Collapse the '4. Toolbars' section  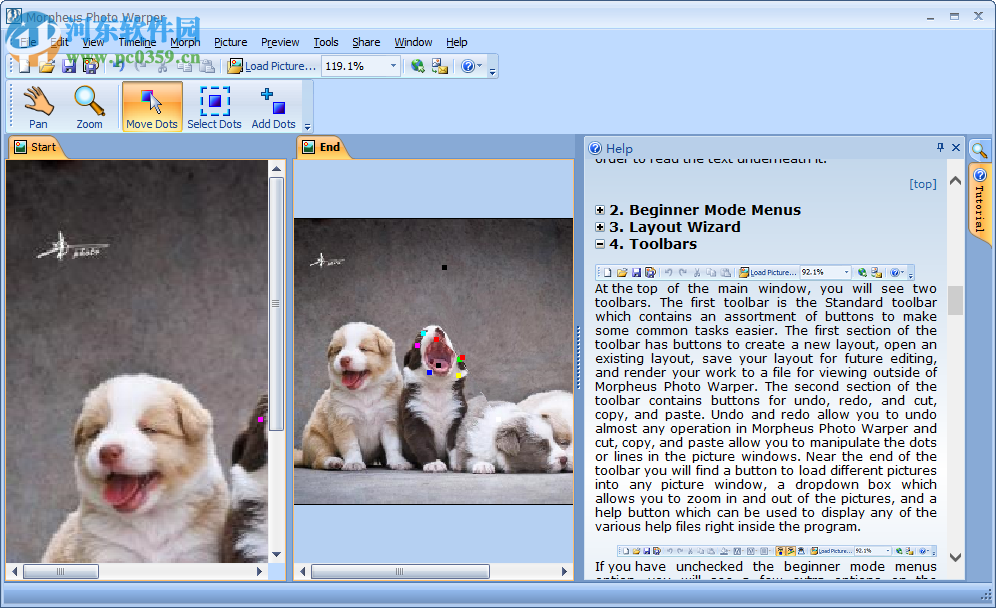click(599, 244)
